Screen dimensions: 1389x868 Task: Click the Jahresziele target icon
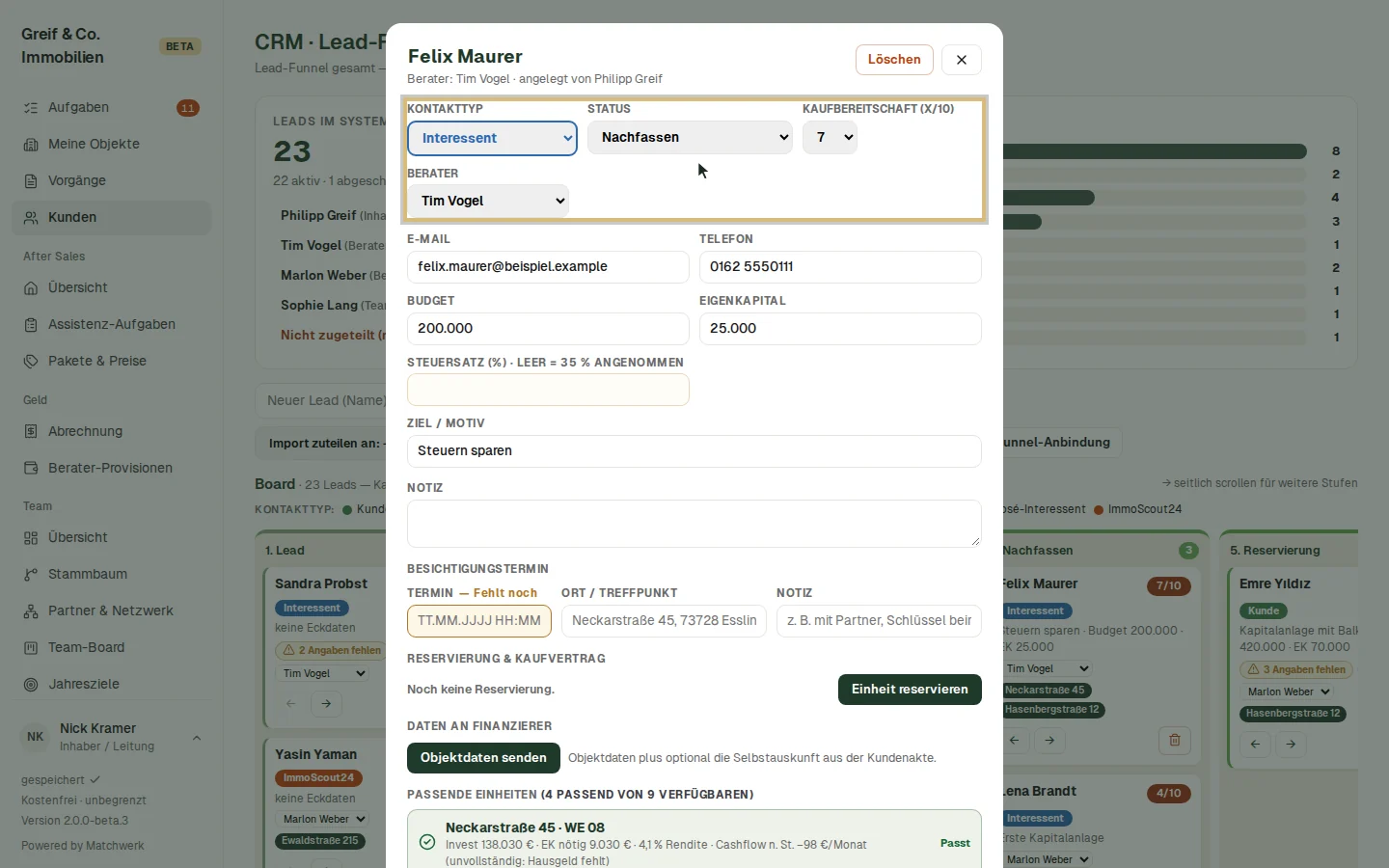click(x=31, y=685)
